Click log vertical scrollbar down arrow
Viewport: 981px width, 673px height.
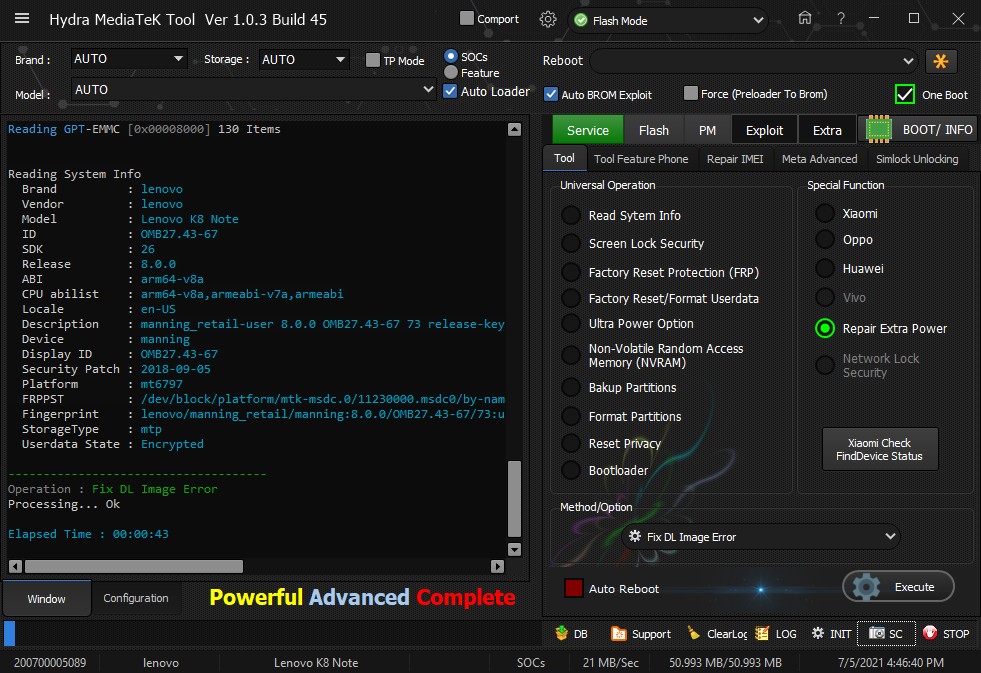pos(514,549)
